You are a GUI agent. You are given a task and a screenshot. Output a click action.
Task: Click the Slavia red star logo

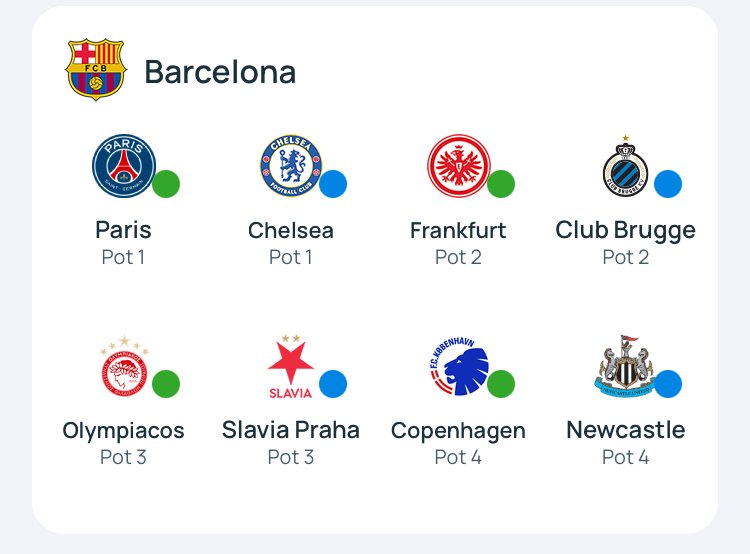point(290,367)
